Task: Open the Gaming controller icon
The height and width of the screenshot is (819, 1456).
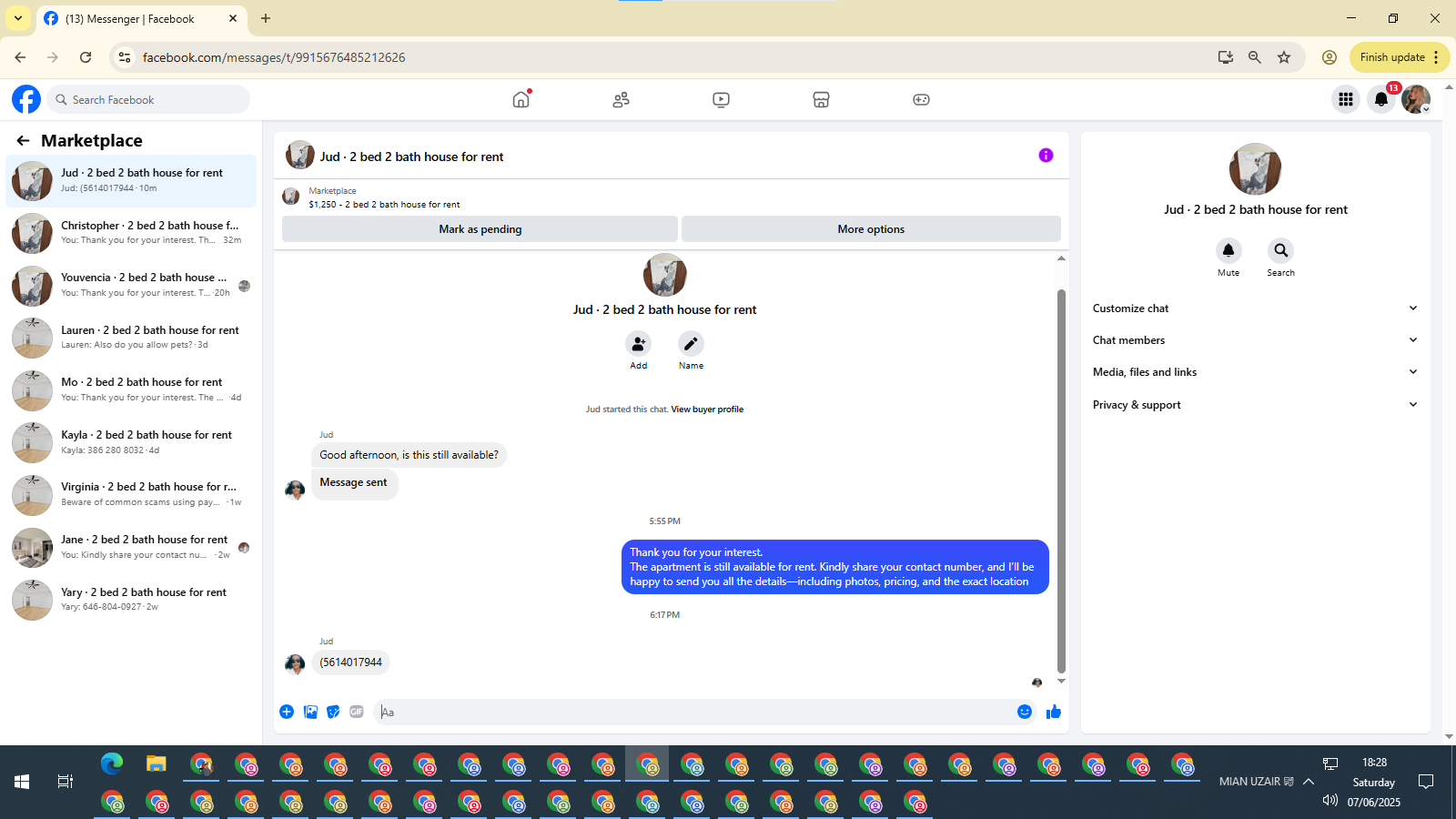Action: pos(921,99)
